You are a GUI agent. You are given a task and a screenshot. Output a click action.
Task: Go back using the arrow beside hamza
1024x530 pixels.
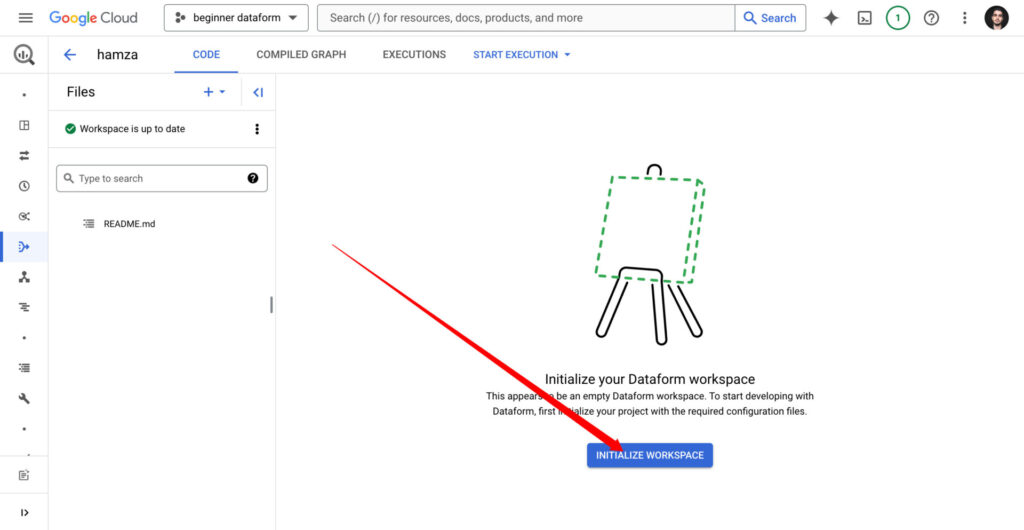[70, 55]
